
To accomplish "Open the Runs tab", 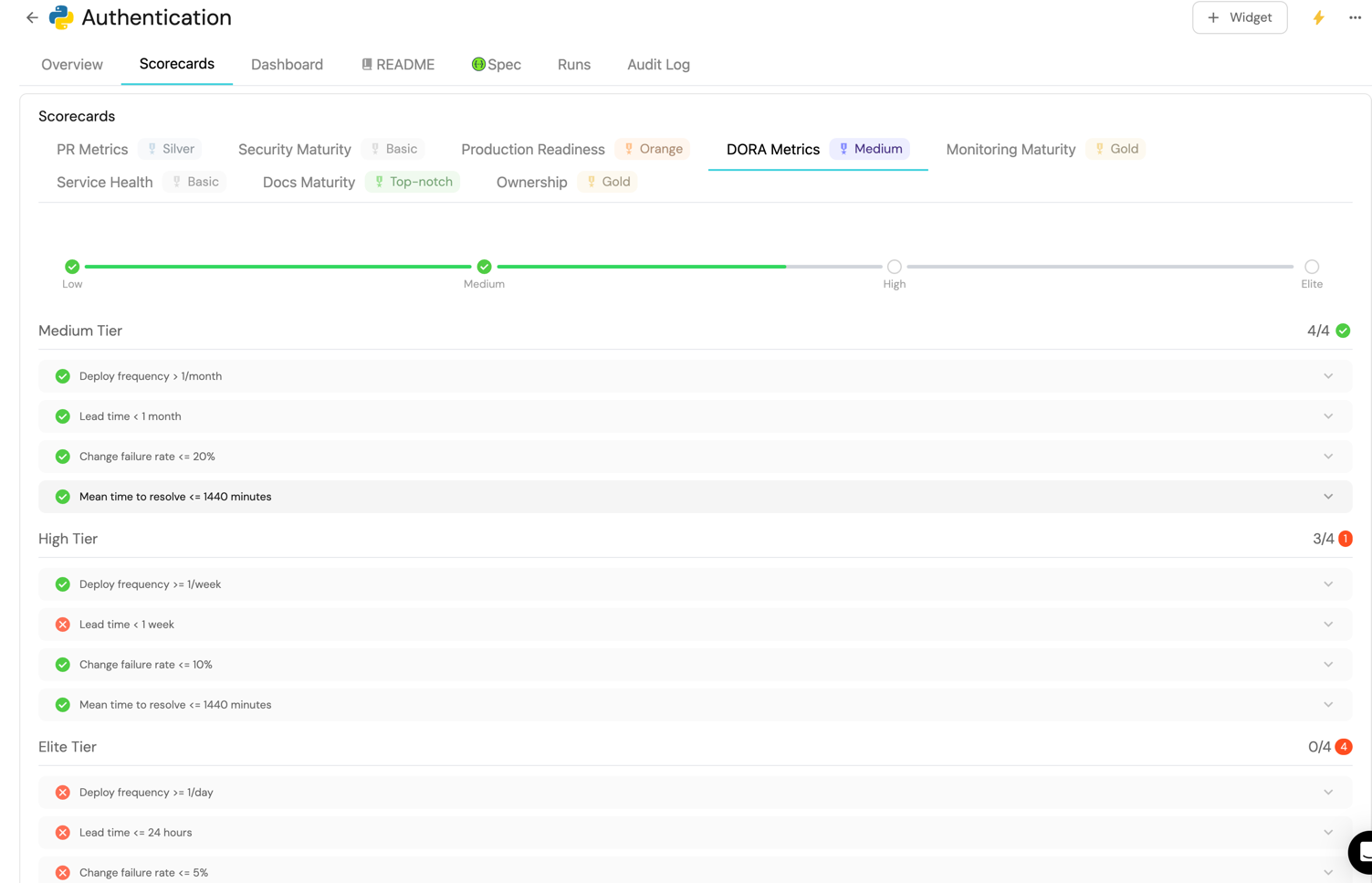I will point(574,65).
